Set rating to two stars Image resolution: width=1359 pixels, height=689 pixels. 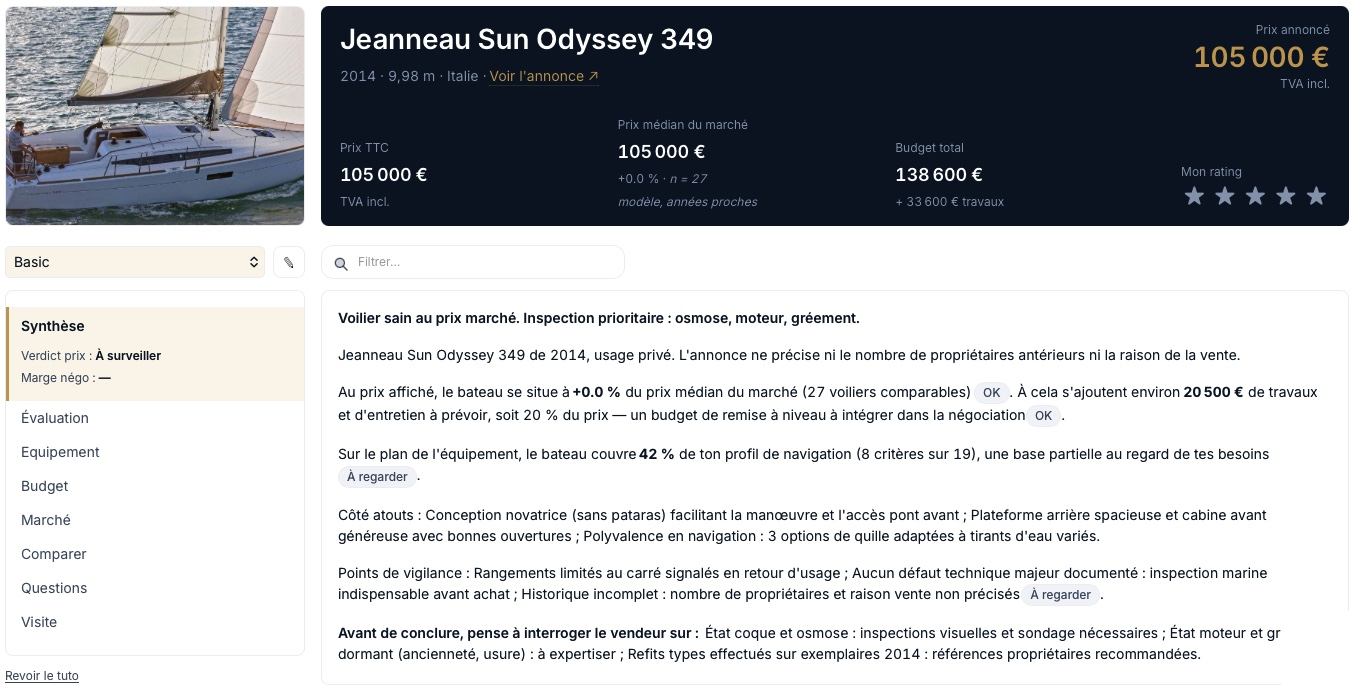click(x=1225, y=196)
